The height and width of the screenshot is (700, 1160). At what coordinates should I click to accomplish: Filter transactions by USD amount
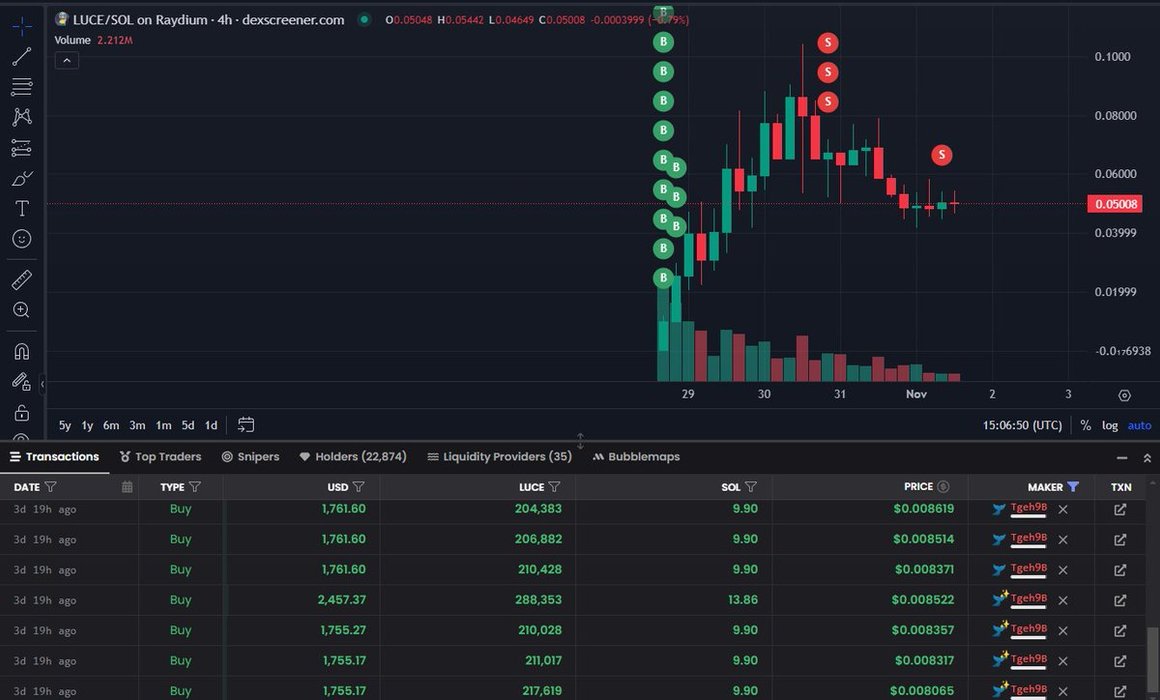click(x=358, y=487)
